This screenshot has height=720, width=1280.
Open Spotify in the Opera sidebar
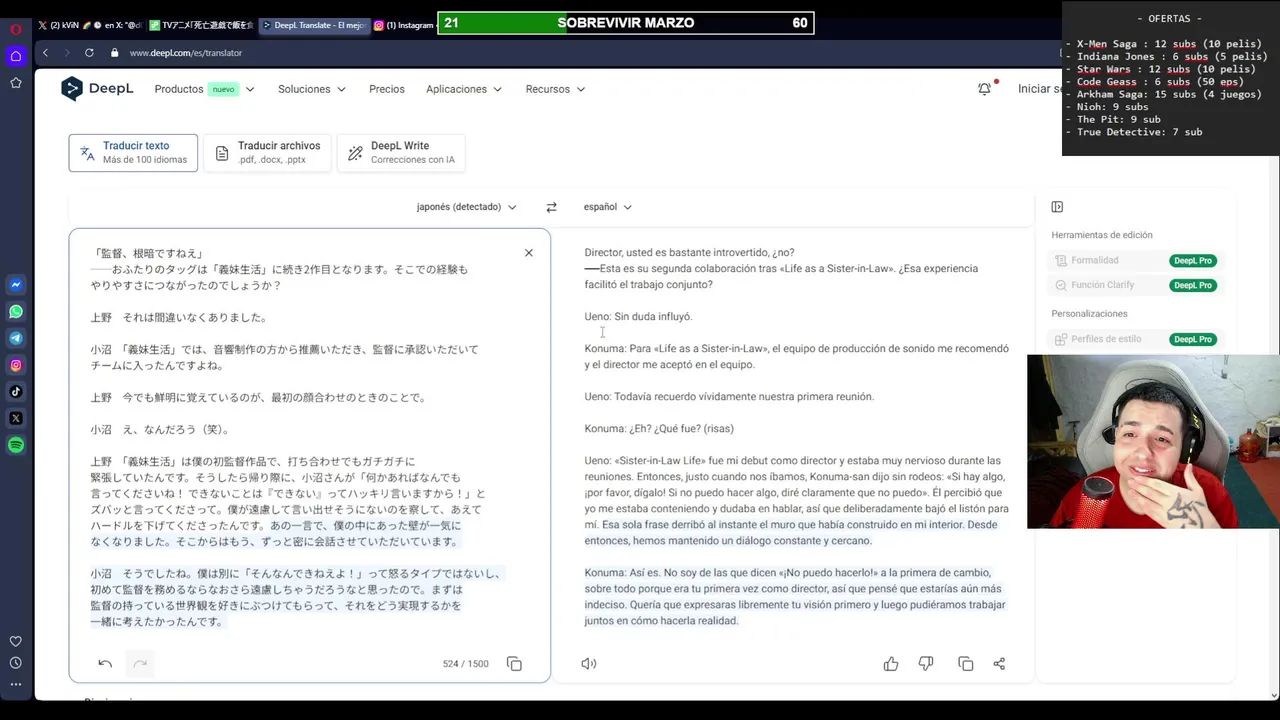tap(16, 445)
